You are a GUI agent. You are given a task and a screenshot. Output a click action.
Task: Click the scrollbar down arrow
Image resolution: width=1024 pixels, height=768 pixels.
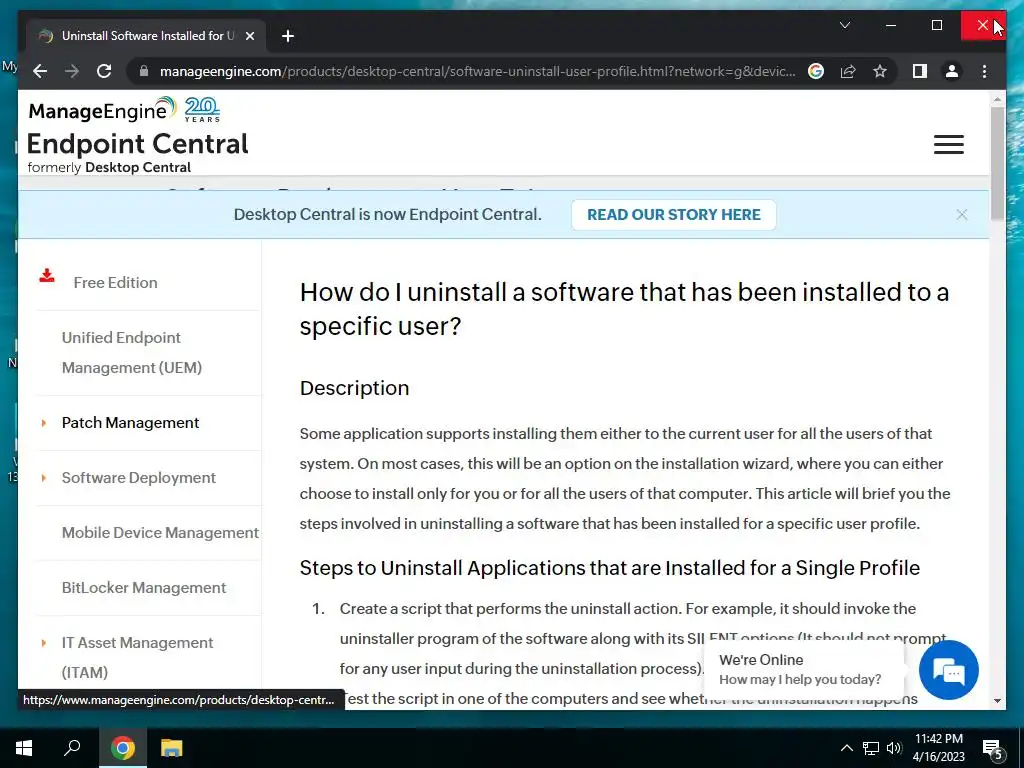pyautogui.click(x=997, y=701)
